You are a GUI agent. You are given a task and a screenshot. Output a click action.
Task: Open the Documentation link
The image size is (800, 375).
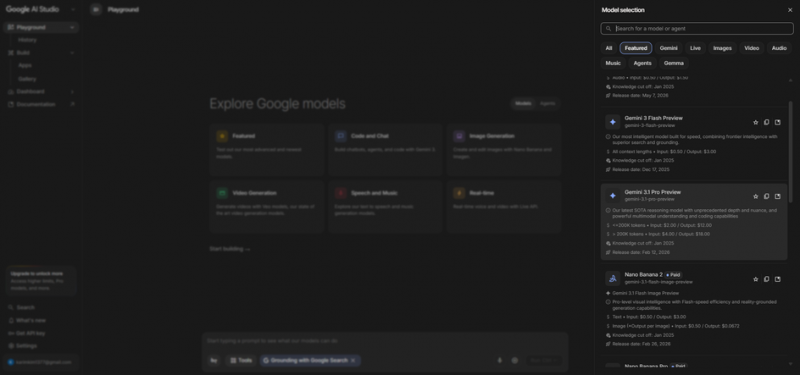[x=41, y=104]
